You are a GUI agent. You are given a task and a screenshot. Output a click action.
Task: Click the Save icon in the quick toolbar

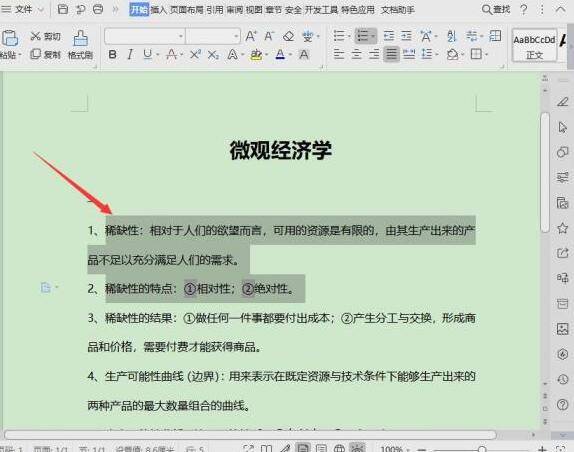point(63,9)
